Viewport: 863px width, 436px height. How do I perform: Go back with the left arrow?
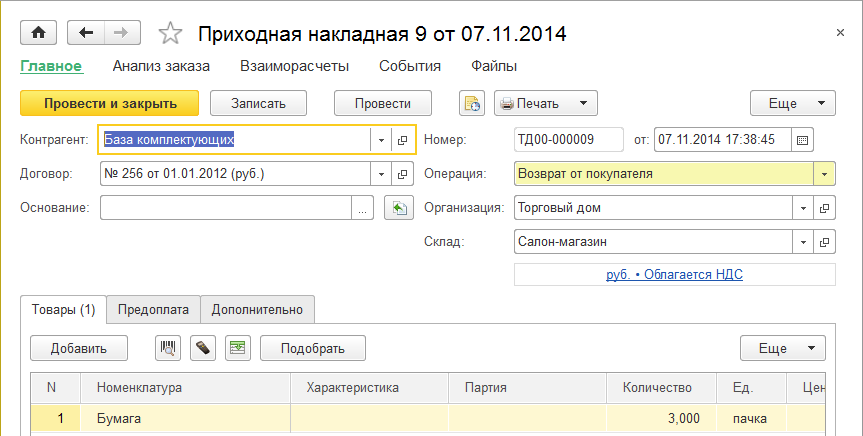pyautogui.click(x=86, y=33)
